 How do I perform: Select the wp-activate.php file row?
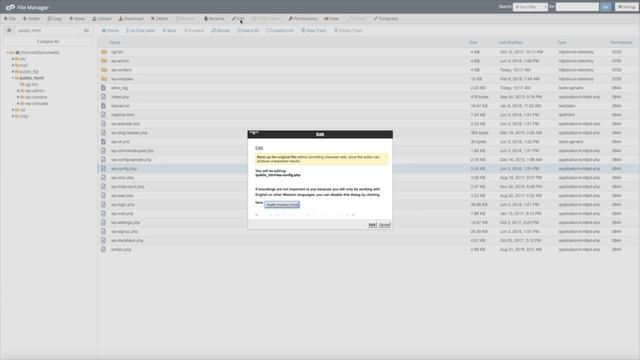pyautogui.click(x=369, y=124)
